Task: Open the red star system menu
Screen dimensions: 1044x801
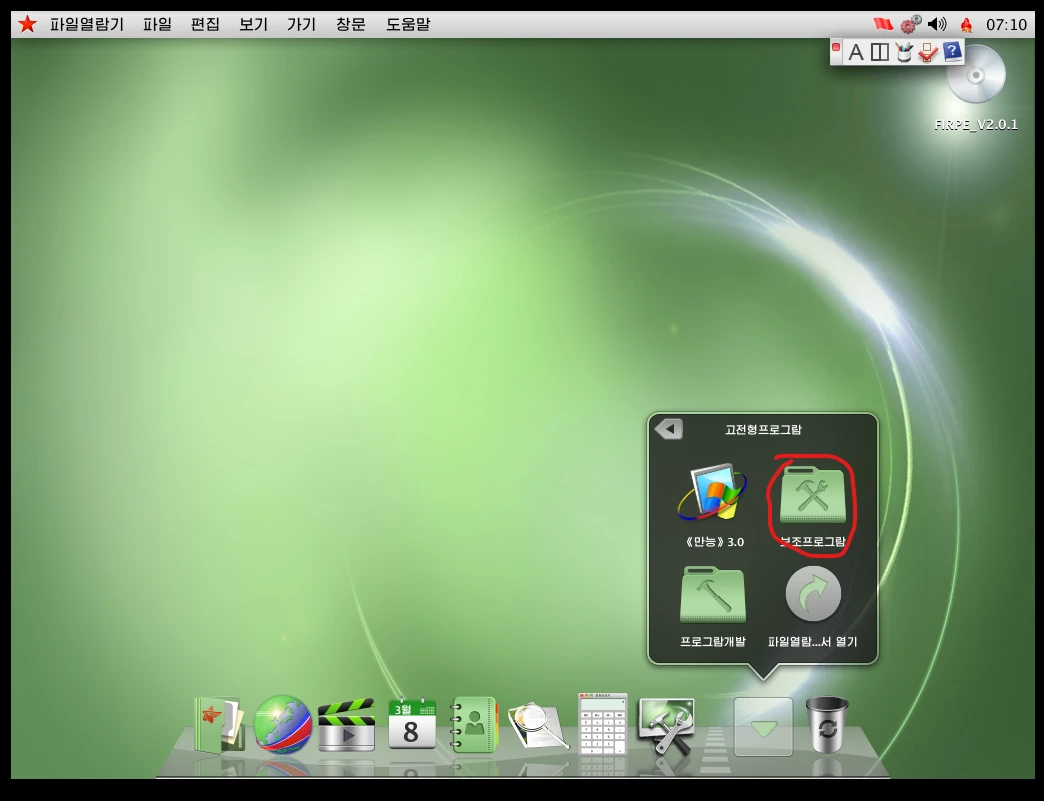Action: [x=27, y=24]
